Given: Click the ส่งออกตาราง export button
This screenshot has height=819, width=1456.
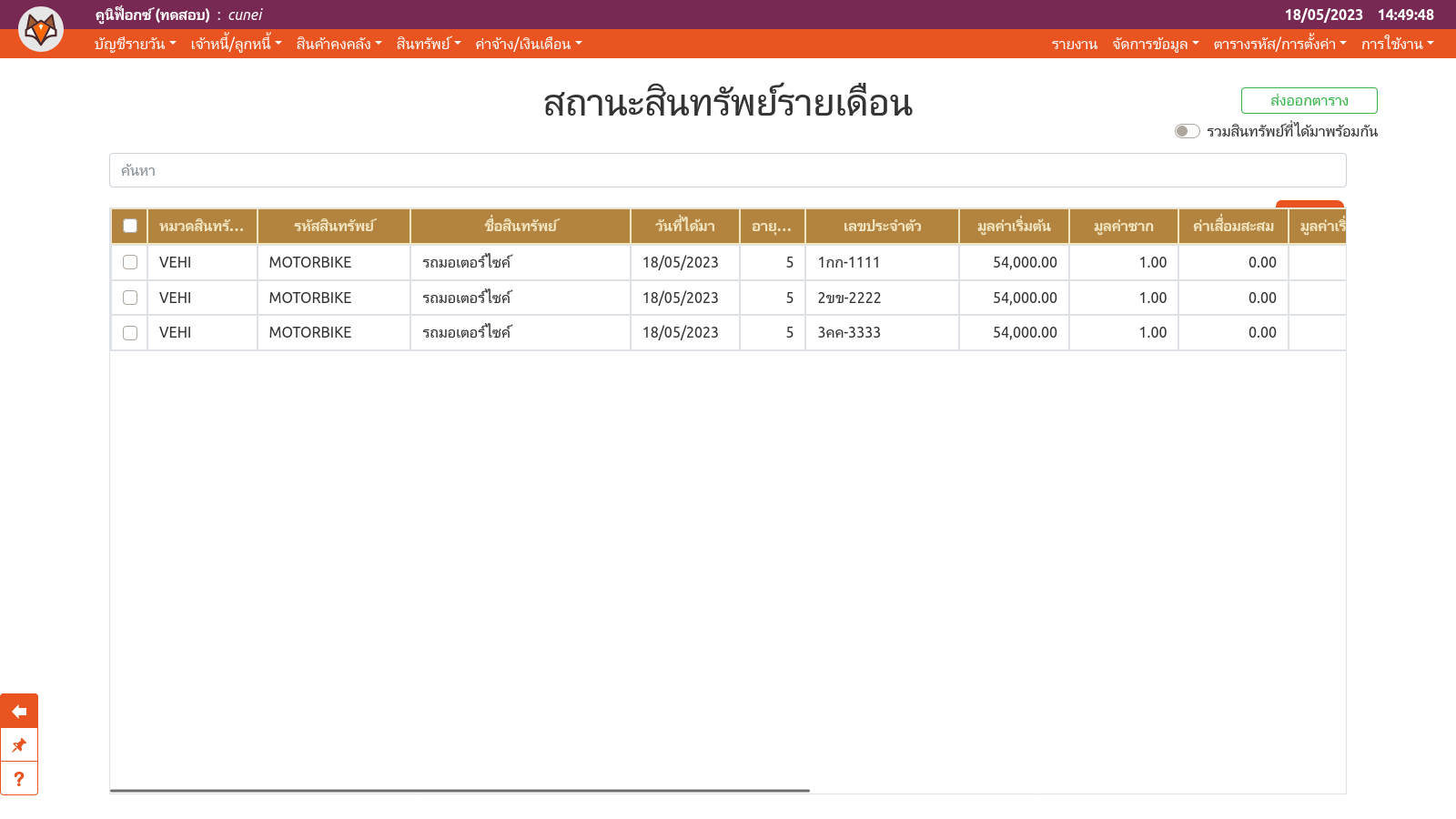Looking at the screenshot, I should tap(1309, 100).
